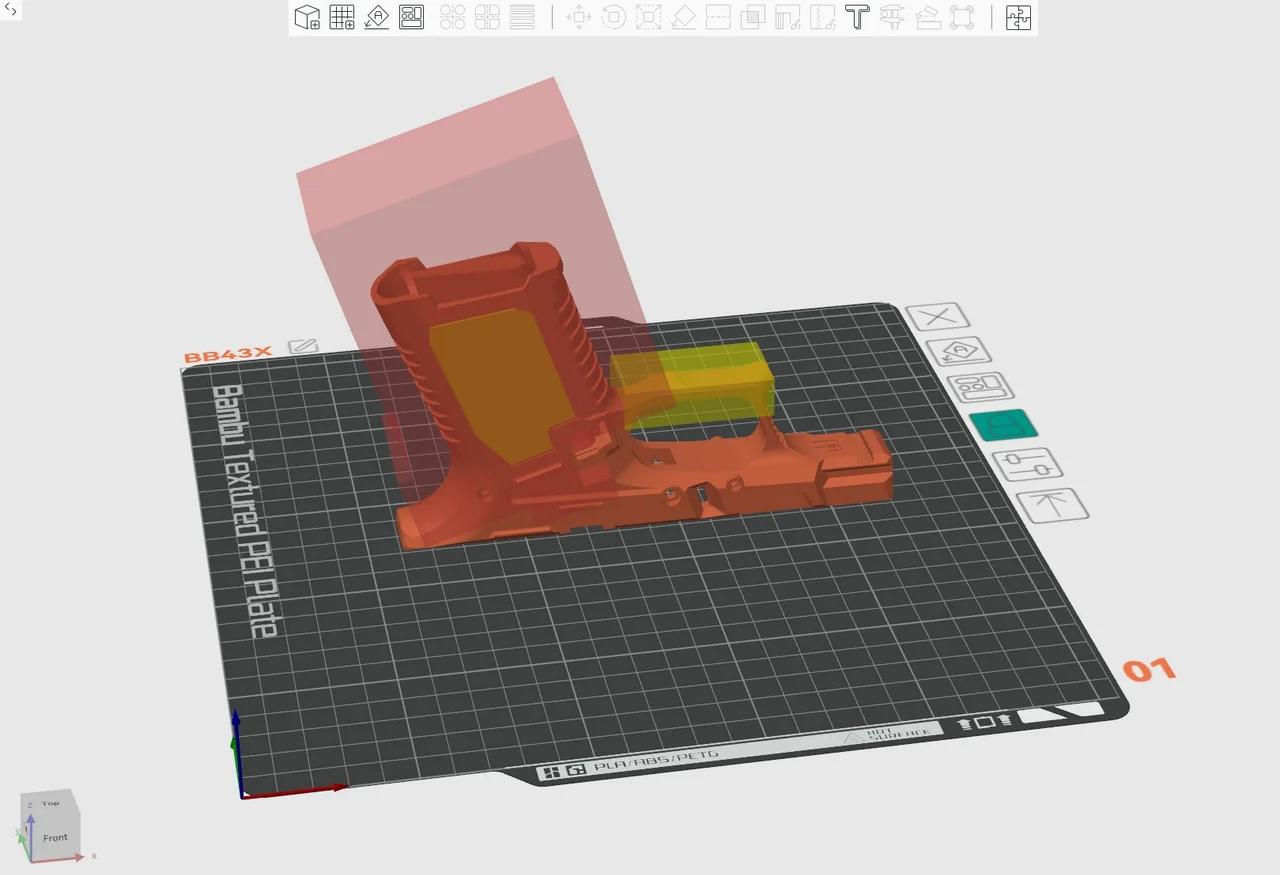Viewport: 1280px width, 875px height.
Task: Open the Text shape tool
Action: coord(857,17)
